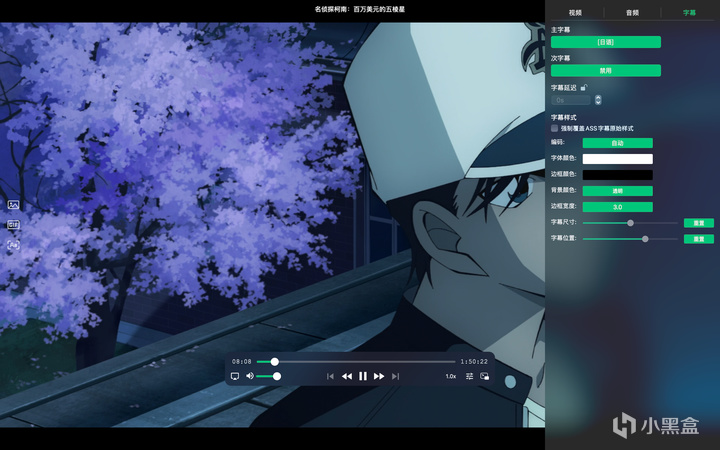Screen dimensions: 720x450
Task: Enable 强制覆盖ASS字幕原始样式 checkbox
Action: coord(555,129)
